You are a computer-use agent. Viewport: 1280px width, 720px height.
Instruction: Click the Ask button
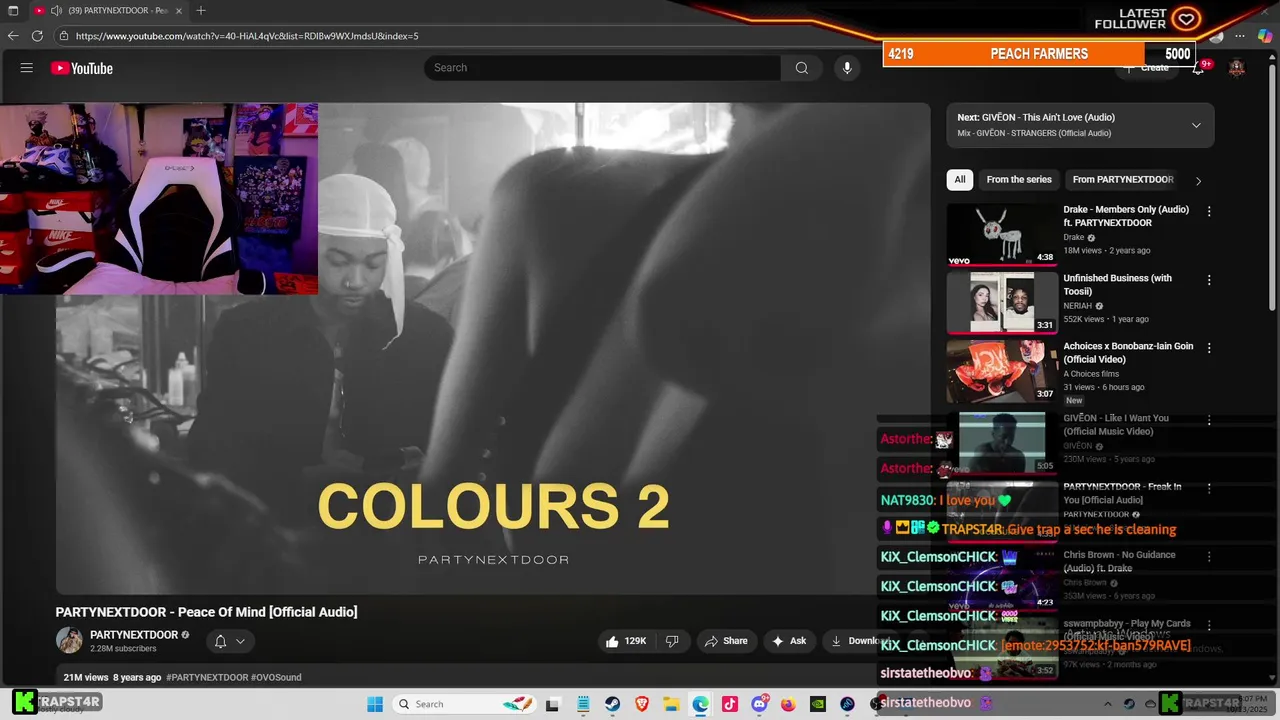[789, 641]
